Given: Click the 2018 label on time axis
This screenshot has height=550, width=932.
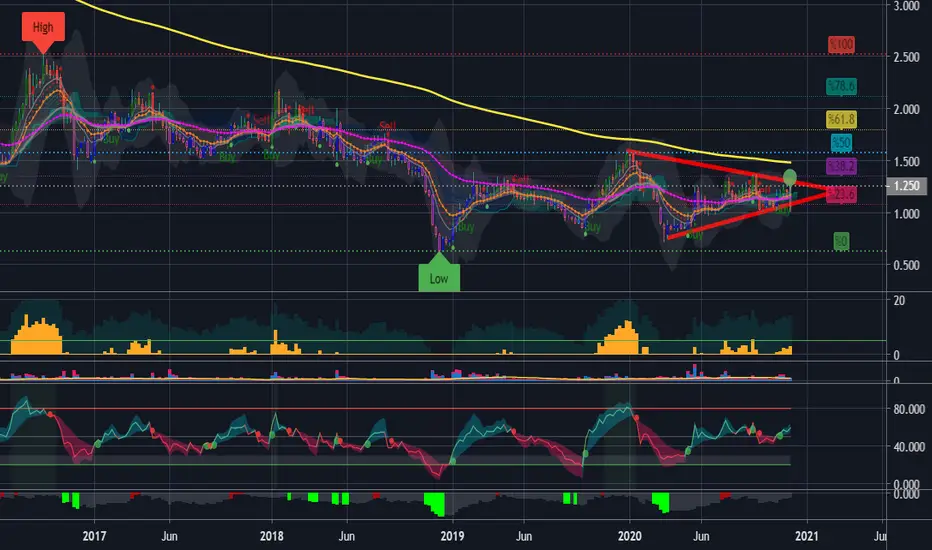Looking at the screenshot, I should 272,536.
